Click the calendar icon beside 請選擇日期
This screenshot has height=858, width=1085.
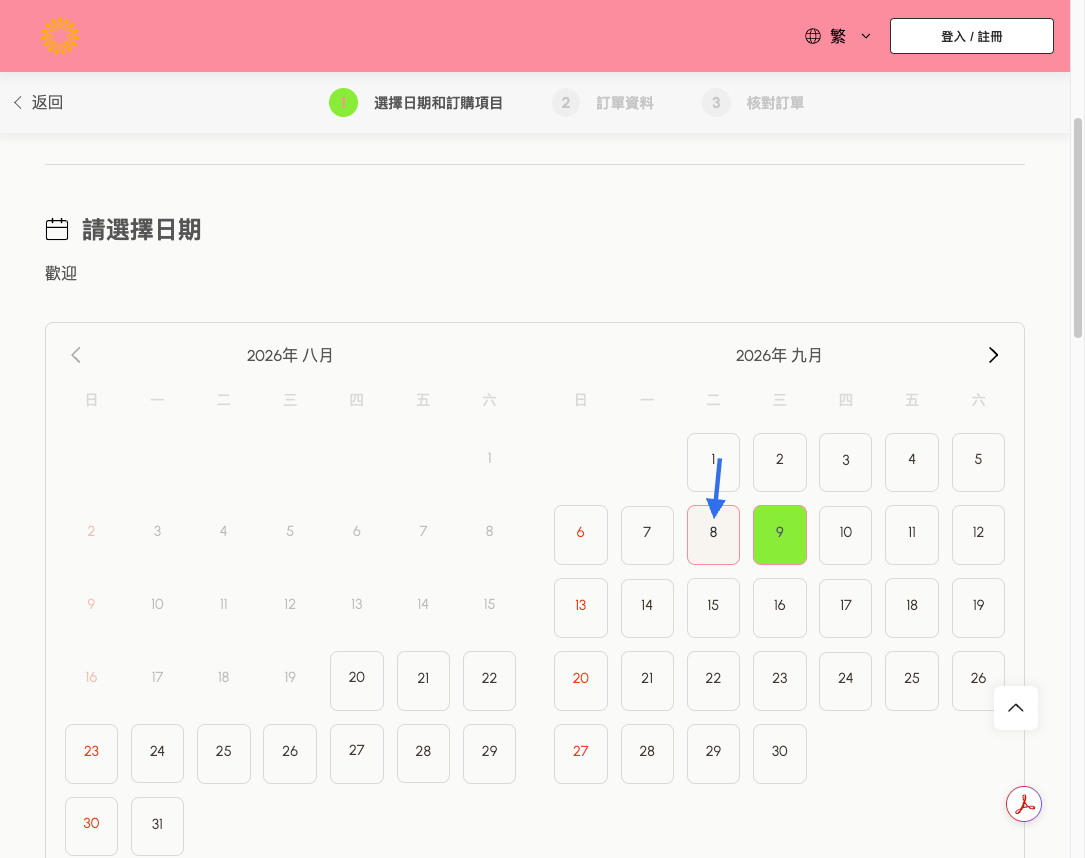pyautogui.click(x=57, y=229)
